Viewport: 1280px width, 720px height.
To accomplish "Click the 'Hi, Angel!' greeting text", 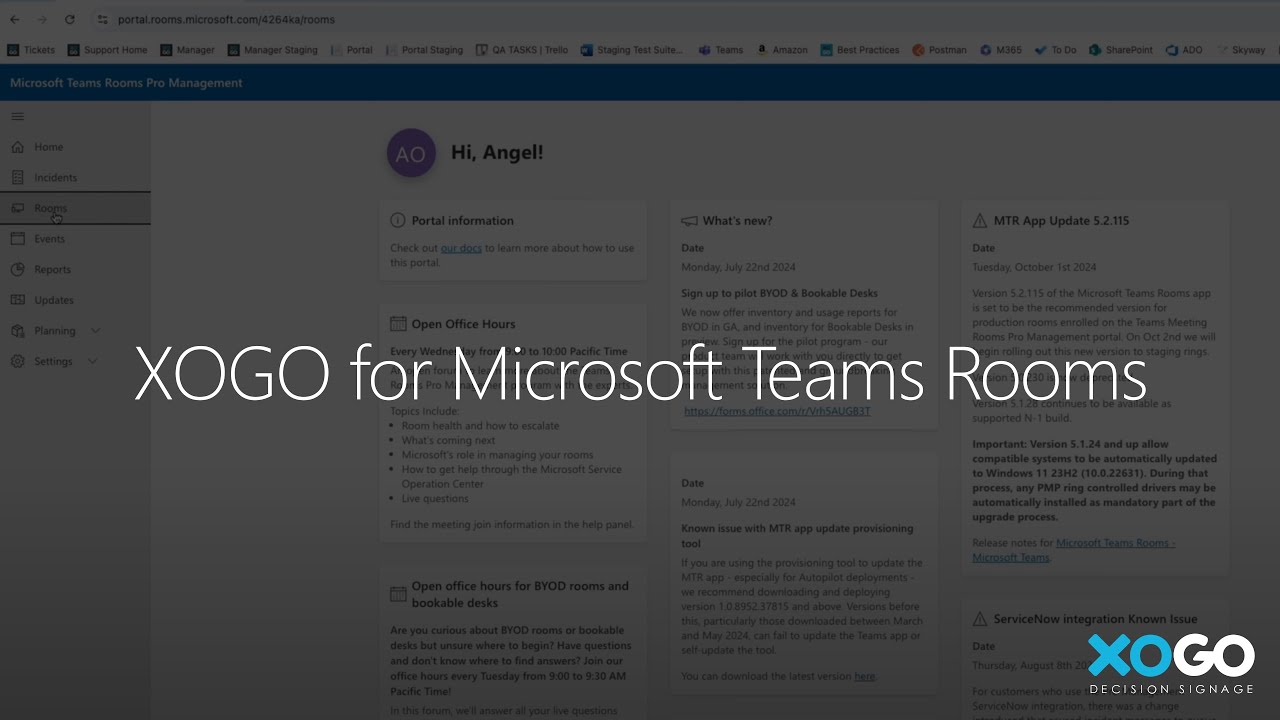I will (497, 153).
